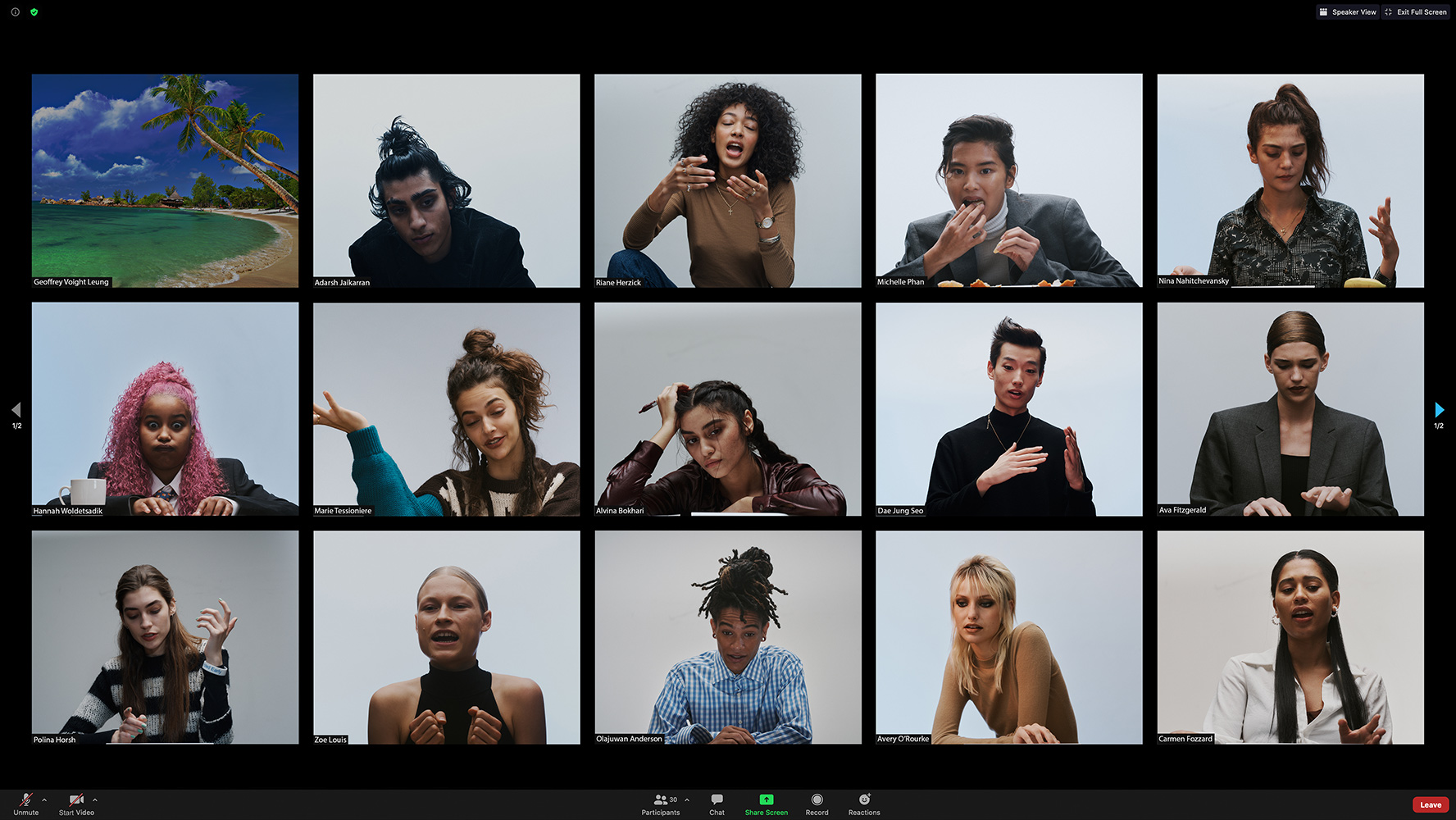Click Share Screen button

pos(767,804)
